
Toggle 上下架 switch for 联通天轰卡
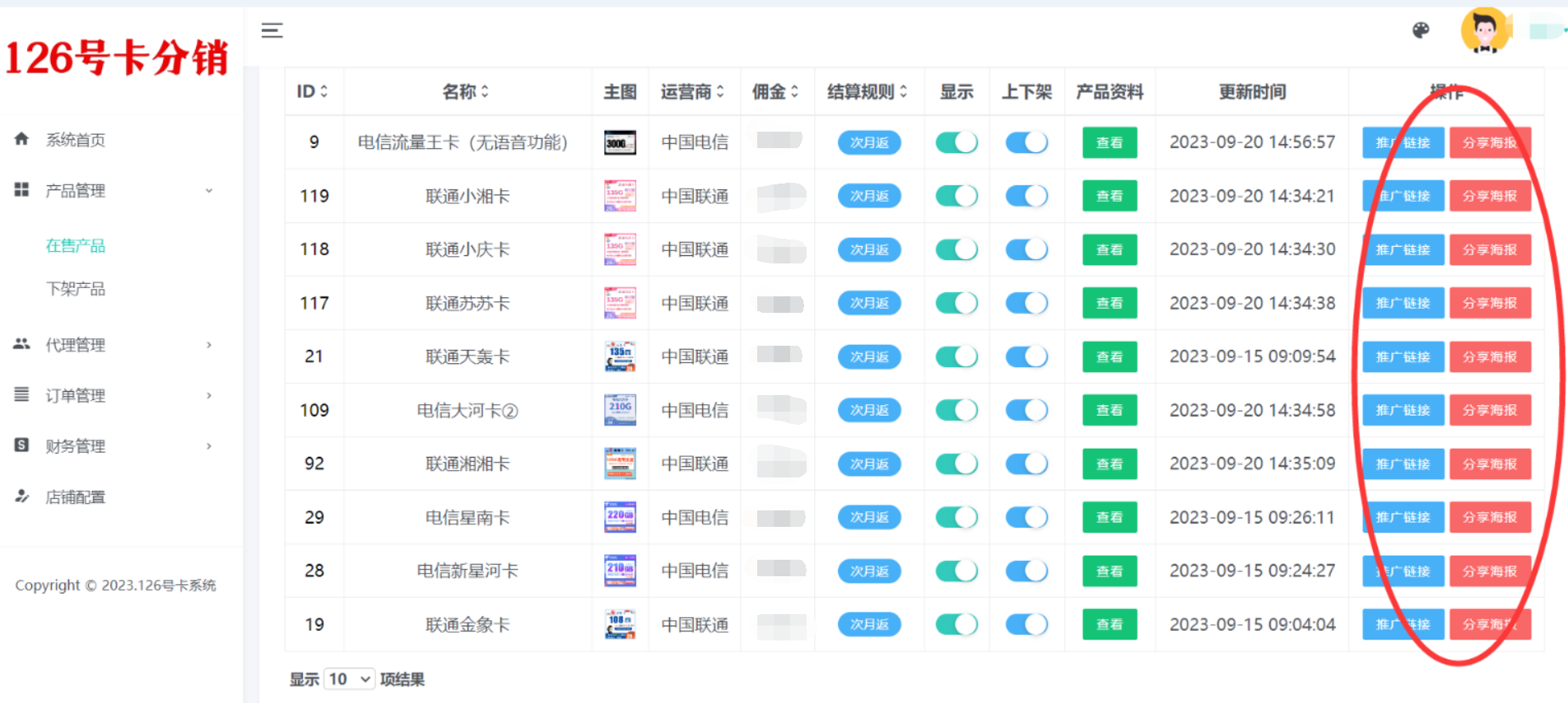pos(1026,356)
